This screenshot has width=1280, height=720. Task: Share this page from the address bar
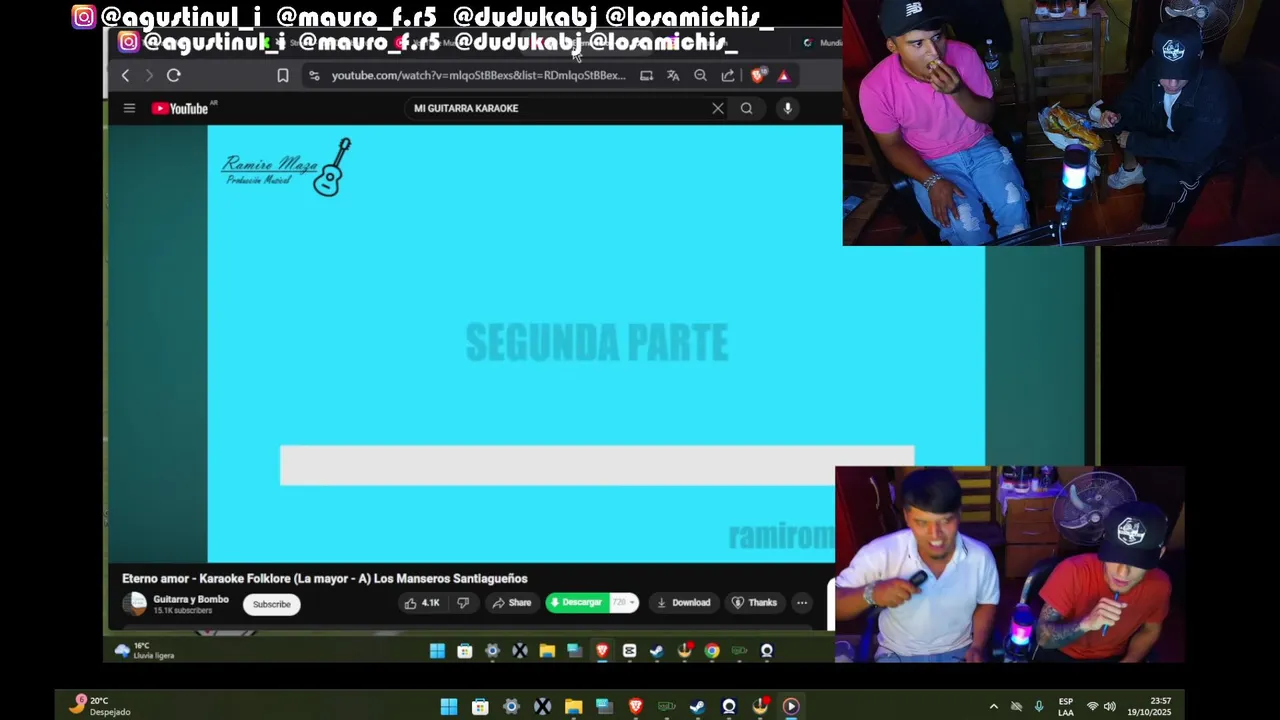pyautogui.click(x=728, y=75)
